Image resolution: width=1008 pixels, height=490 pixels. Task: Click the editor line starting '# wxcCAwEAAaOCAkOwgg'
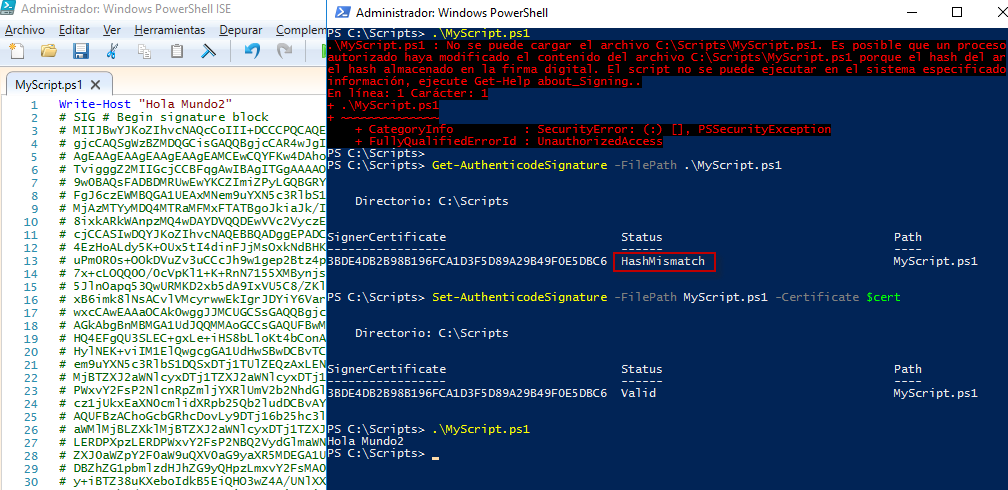[192, 314]
